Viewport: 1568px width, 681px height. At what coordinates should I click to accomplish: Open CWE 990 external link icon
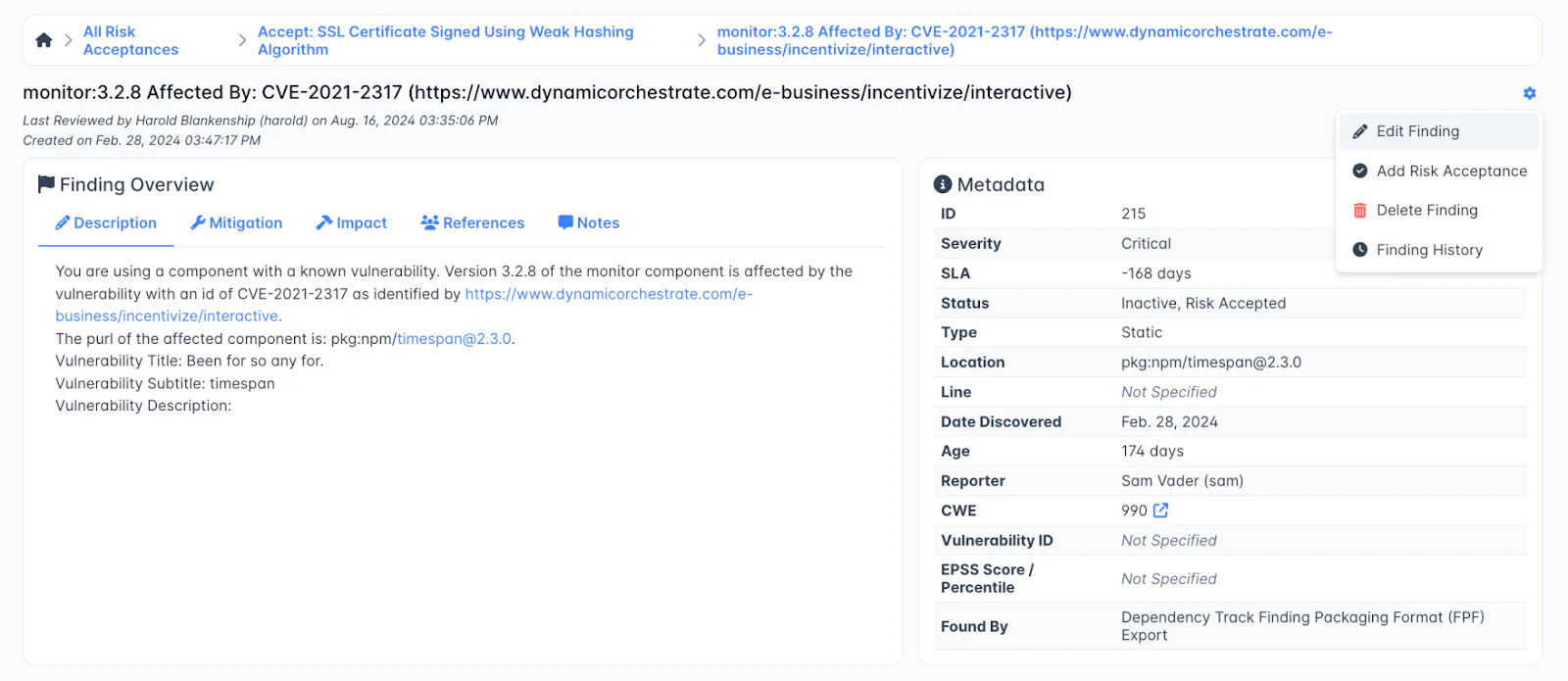point(1161,511)
